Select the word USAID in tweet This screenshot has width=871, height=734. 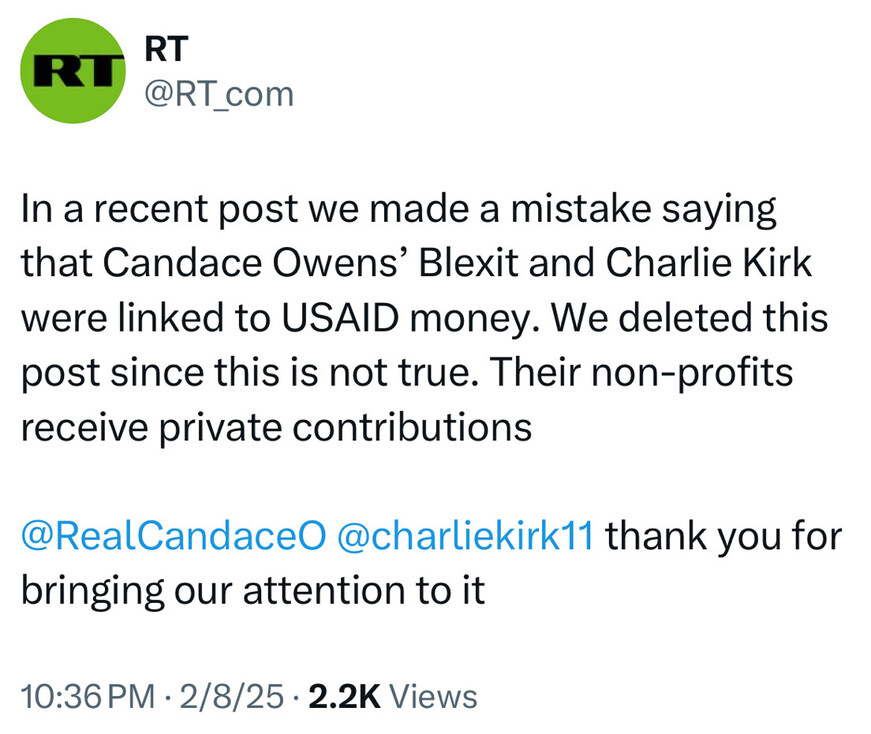click(x=340, y=318)
